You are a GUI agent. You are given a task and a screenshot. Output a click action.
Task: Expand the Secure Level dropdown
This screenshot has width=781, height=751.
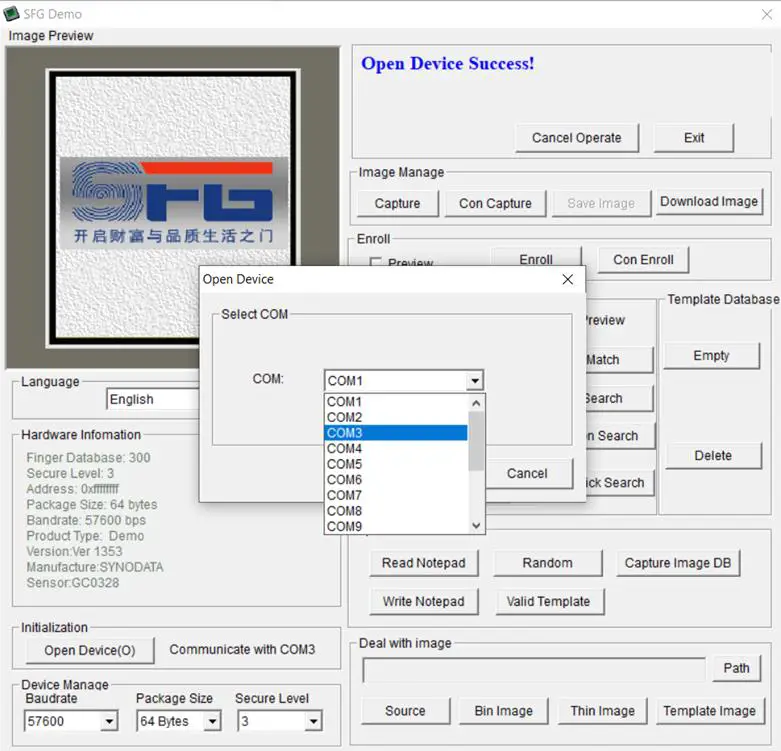pos(313,721)
